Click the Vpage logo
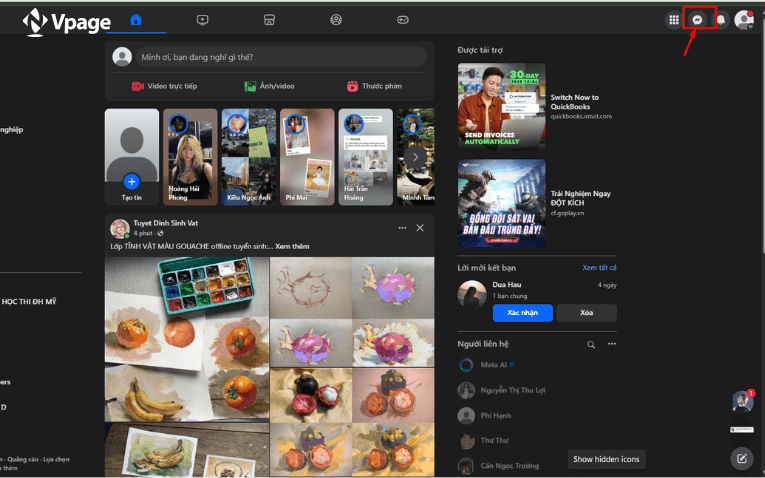The image size is (765, 478). [67, 22]
